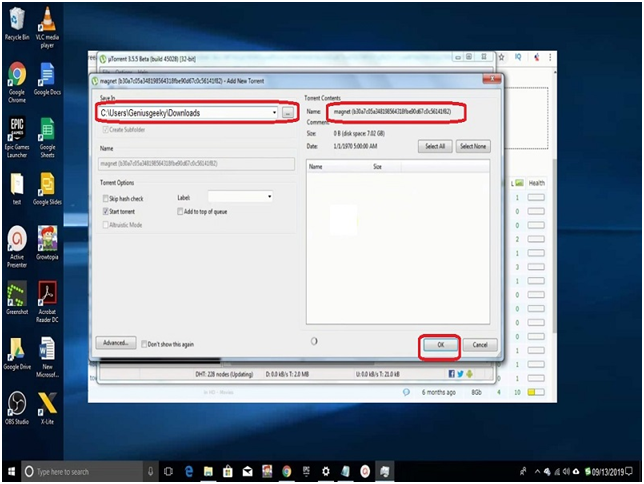Click the IQ extension icon in Chrome
Image resolution: width=644 pixels, height=484 pixels.
518,57
